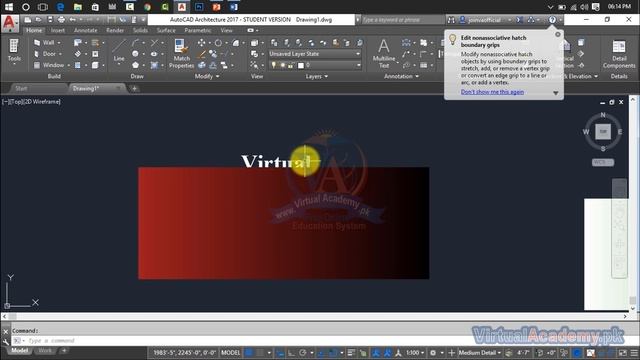The width and height of the screenshot is (640, 360).
Task: Open Detail Components tool
Action: point(619,54)
